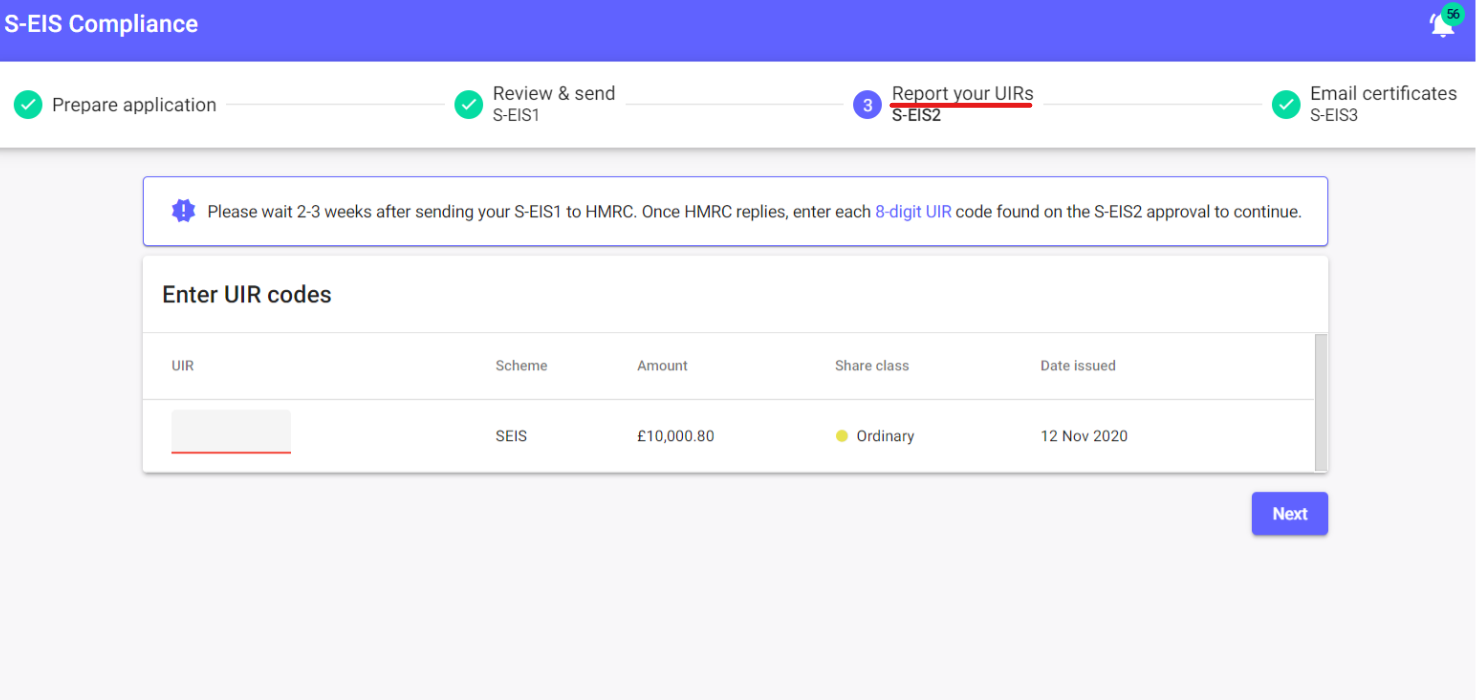Click the S-EIS1 step subtitle
This screenshot has width=1477, height=700.
[x=516, y=115]
